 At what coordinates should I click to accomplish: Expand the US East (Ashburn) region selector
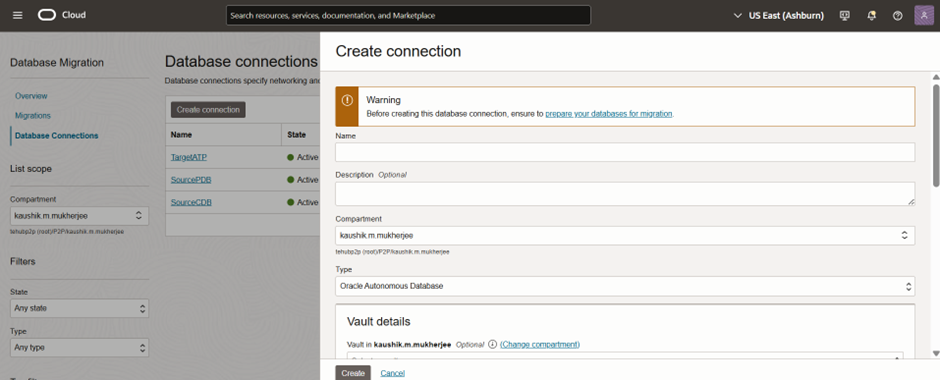(x=778, y=16)
